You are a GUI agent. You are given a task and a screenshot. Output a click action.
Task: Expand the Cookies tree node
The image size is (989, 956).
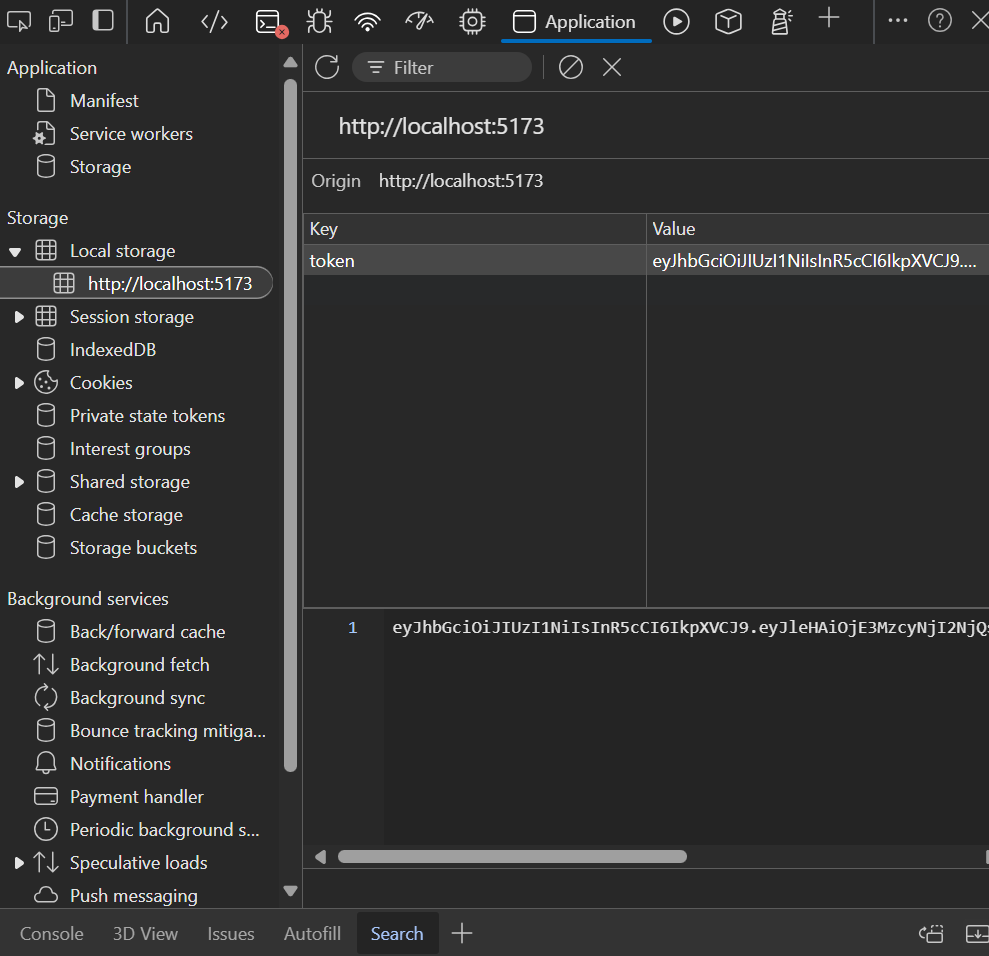[x=18, y=383]
